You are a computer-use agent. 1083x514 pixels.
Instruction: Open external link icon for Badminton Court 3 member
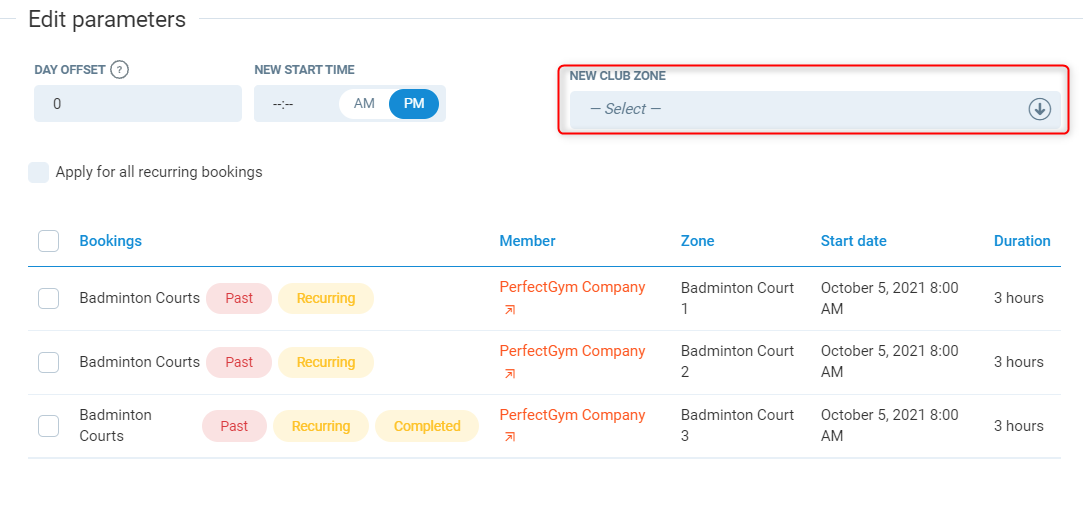(510, 437)
